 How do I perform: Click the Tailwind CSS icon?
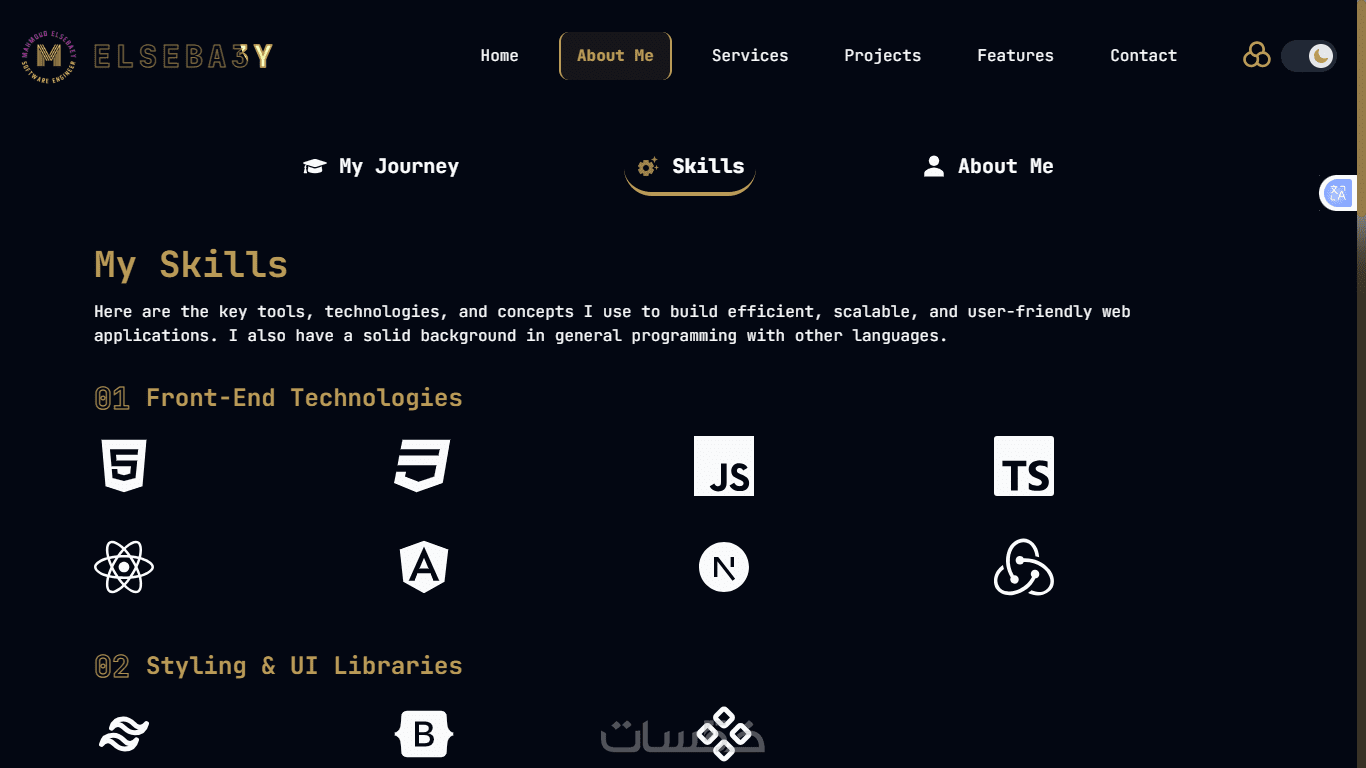coord(124,735)
